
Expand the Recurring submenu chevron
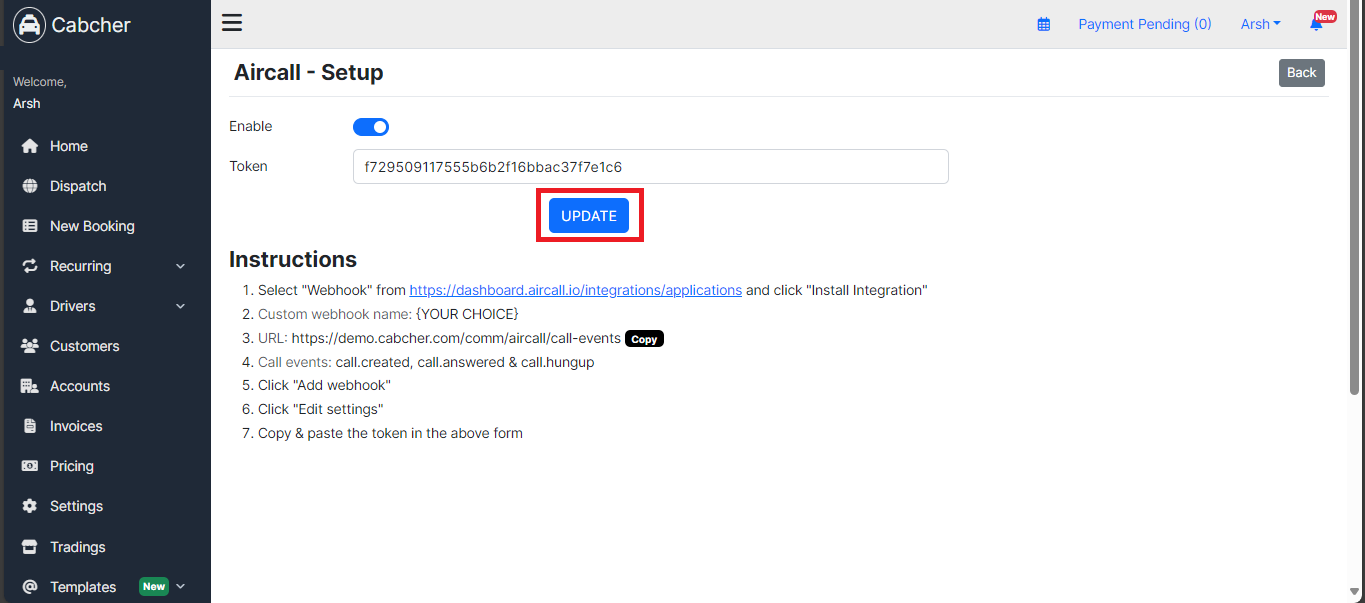[x=181, y=266]
